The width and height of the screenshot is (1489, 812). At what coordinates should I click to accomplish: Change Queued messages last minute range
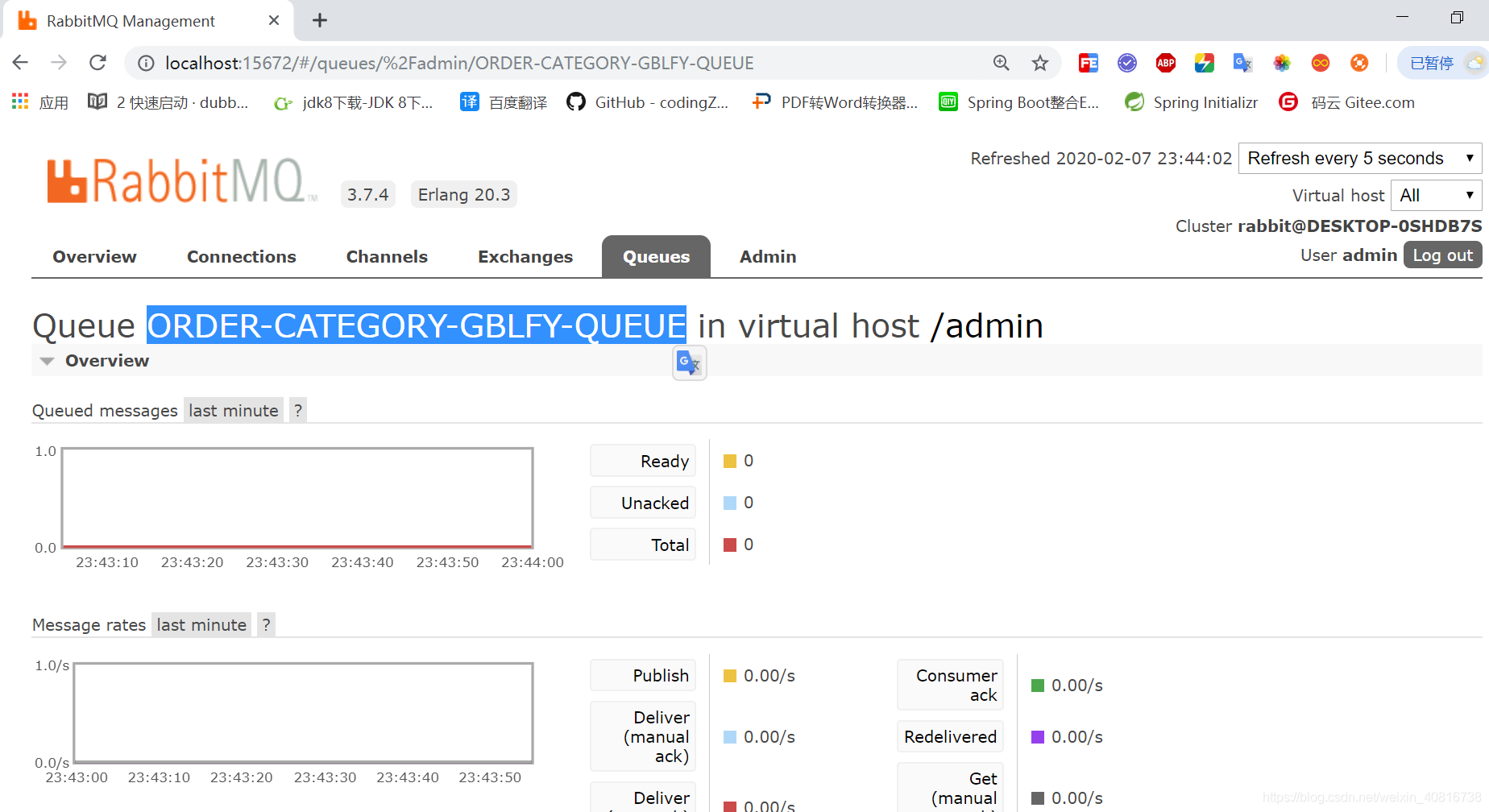point(234,411)
